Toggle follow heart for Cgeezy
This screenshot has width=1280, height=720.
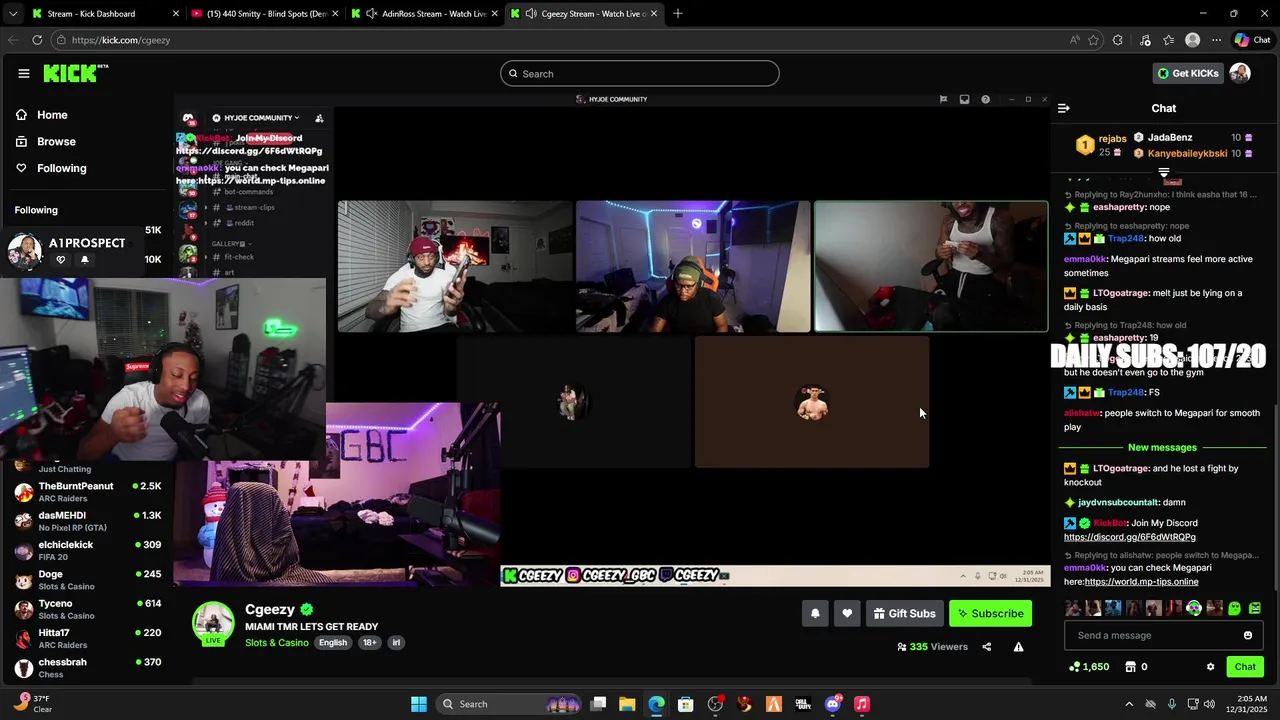[x=847, y=613]
